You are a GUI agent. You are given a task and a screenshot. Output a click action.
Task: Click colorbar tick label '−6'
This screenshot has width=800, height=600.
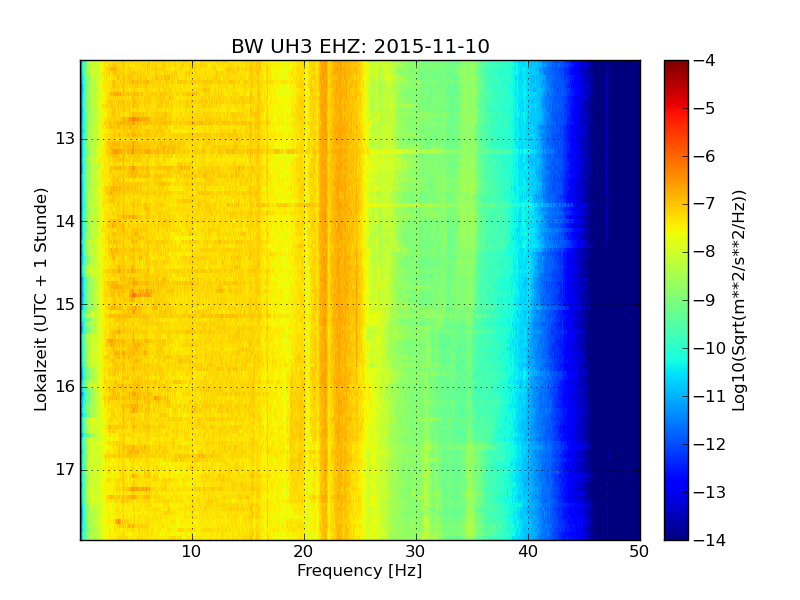pyautogui.click(x=705, y=156)
